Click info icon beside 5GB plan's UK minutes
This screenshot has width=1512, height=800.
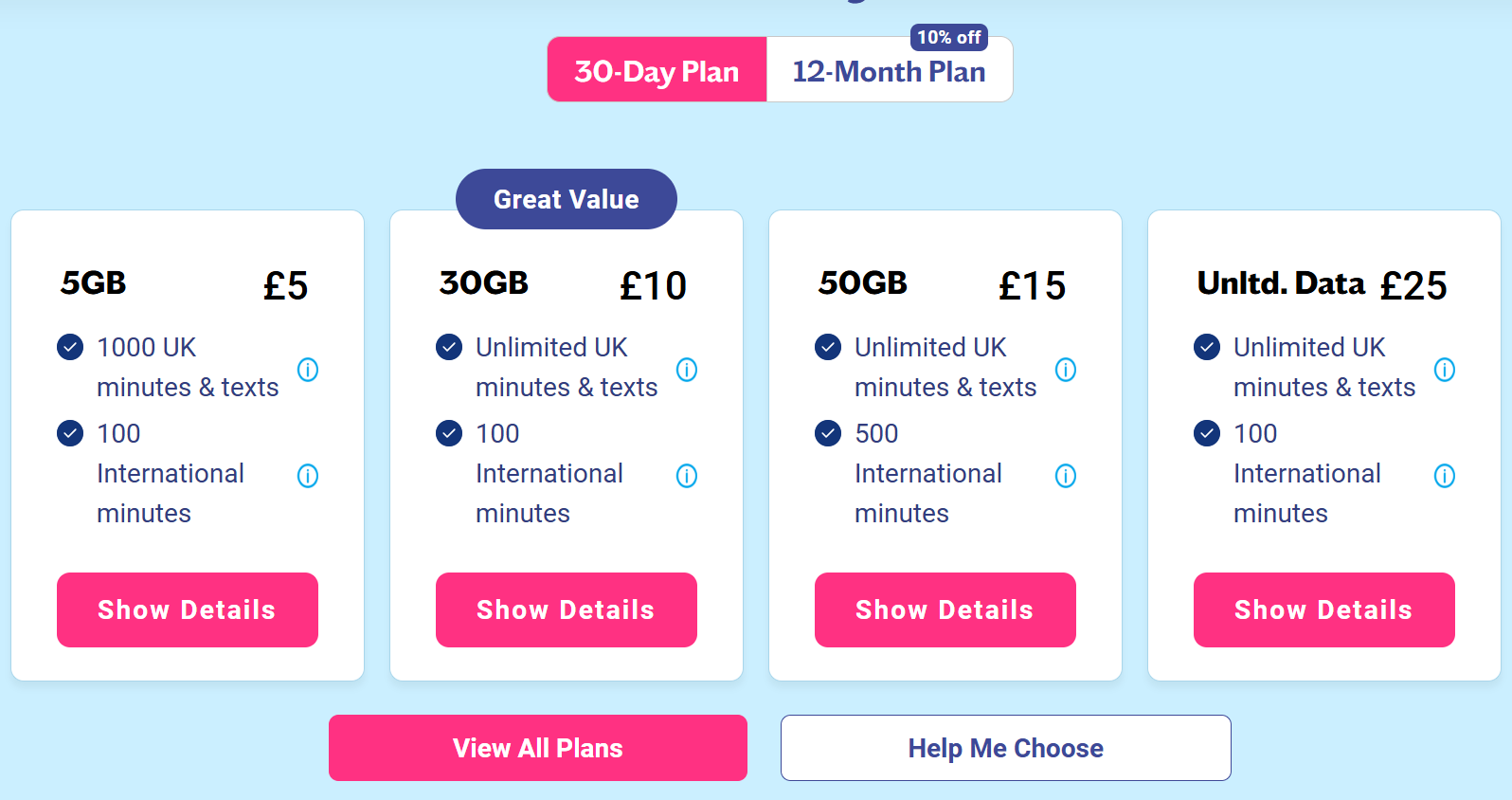tap(308, 369)
